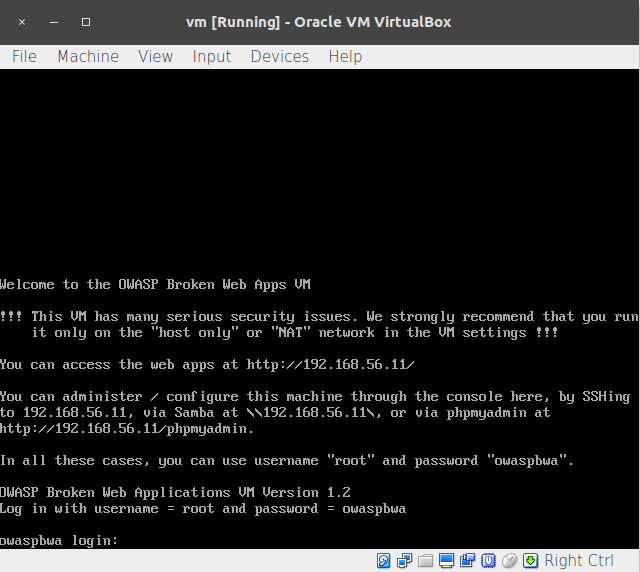The height and width of the screenshot is (572, 640).
Task: Open the Help menu
Action: click(x=345, y=56)
